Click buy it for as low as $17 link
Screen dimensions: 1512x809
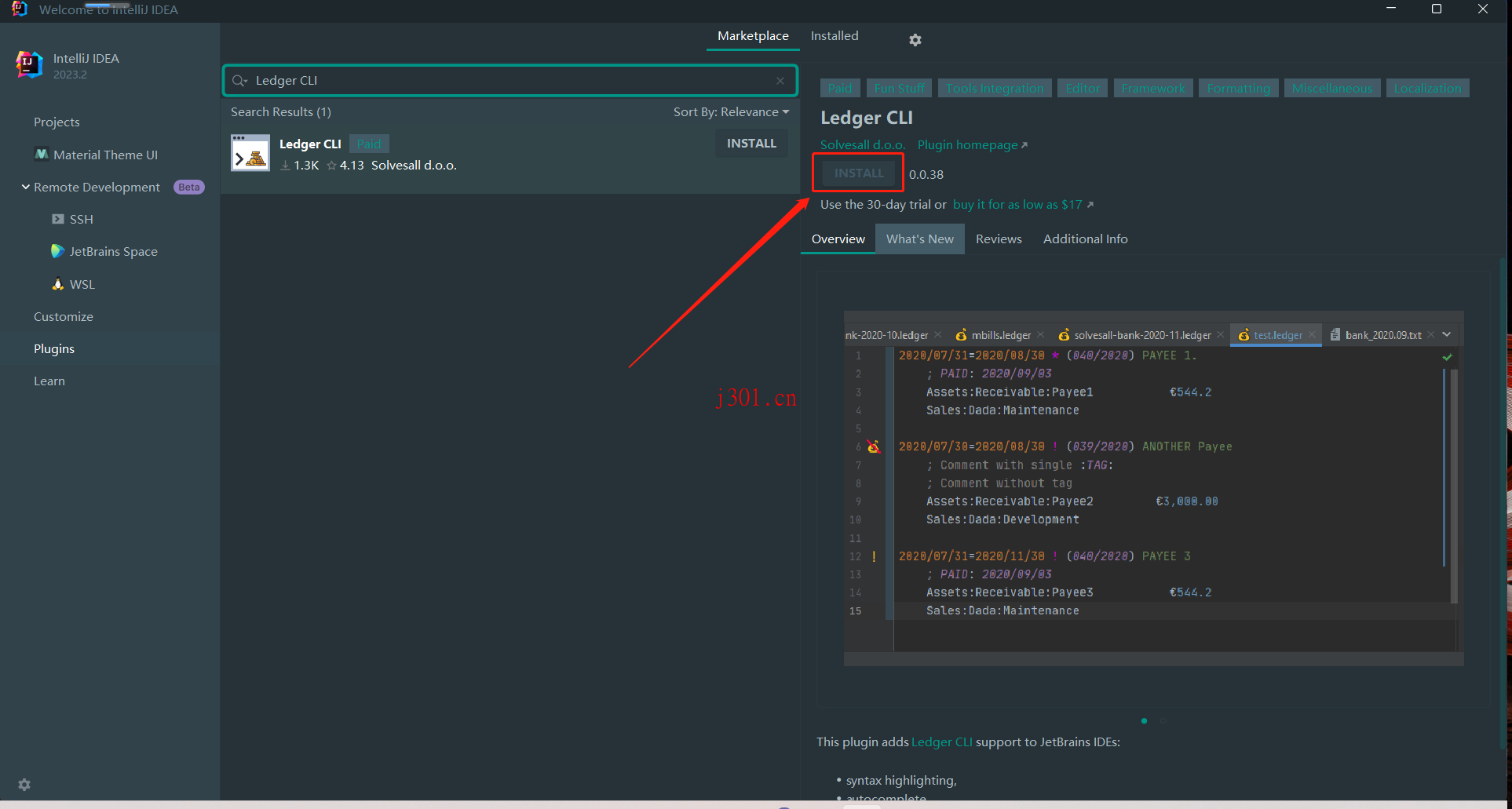tap(1023, 205)
